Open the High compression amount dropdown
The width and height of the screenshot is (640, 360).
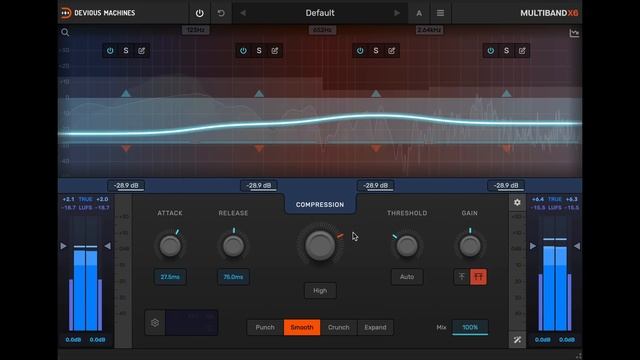click(320, 291)
